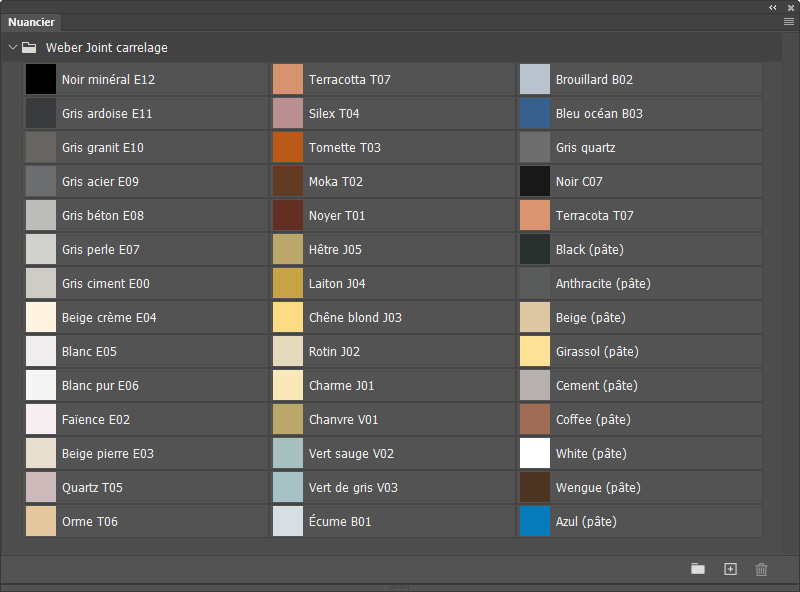Image resolution: width=800 pixels, height=592 pixels.
Task: Click the delete swatch trash icon
Action: click(x=761, y=569)
